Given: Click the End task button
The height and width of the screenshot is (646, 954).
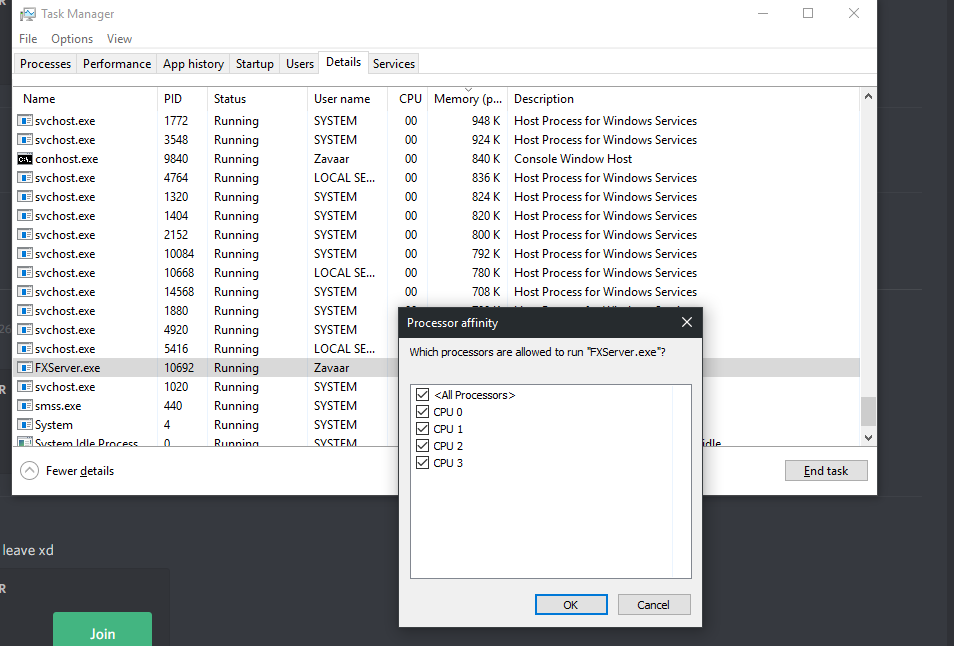Looking at the screenshot, I should pos(826,471).
